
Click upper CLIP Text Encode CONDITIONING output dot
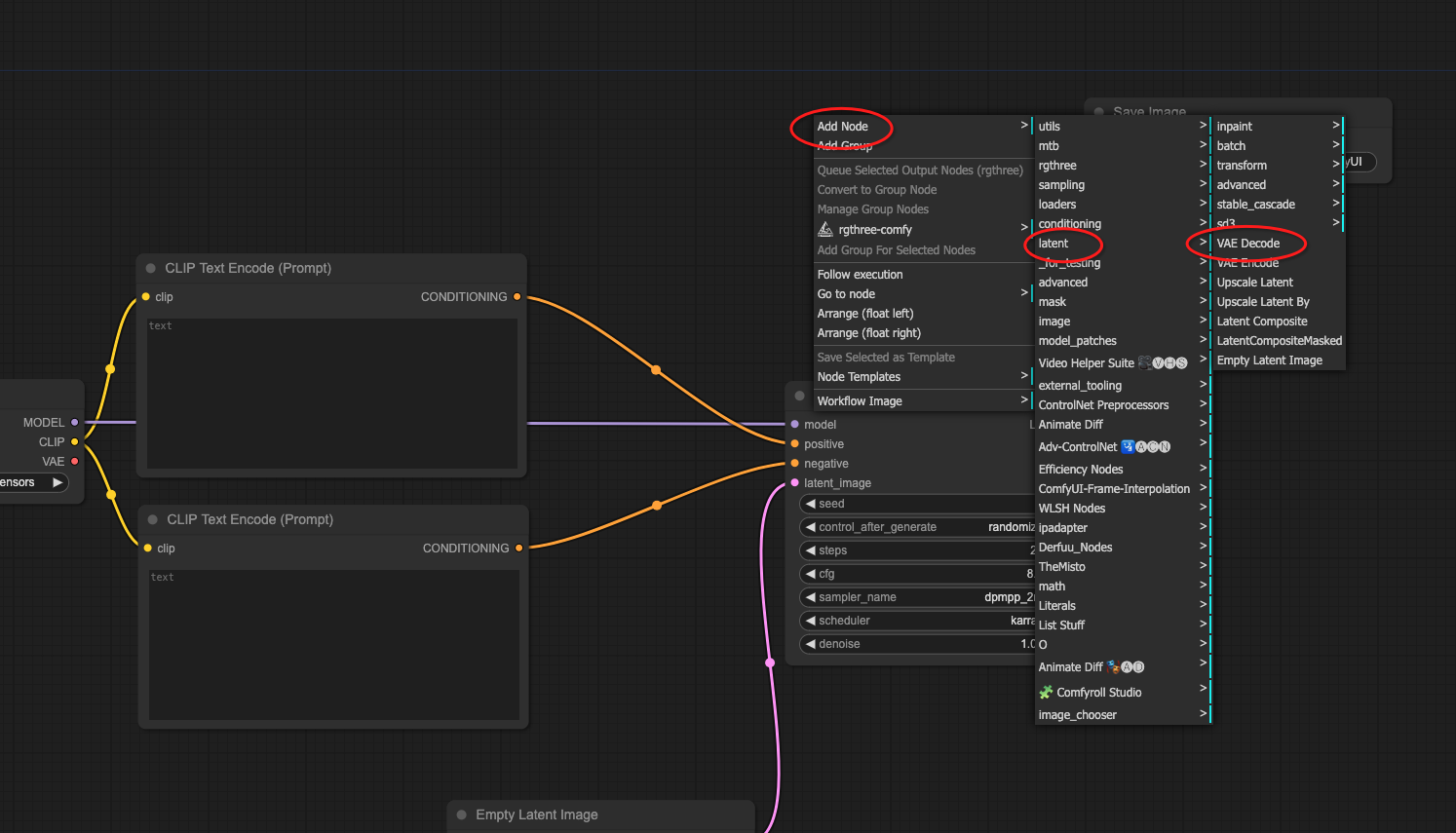[x=517, y=297]
